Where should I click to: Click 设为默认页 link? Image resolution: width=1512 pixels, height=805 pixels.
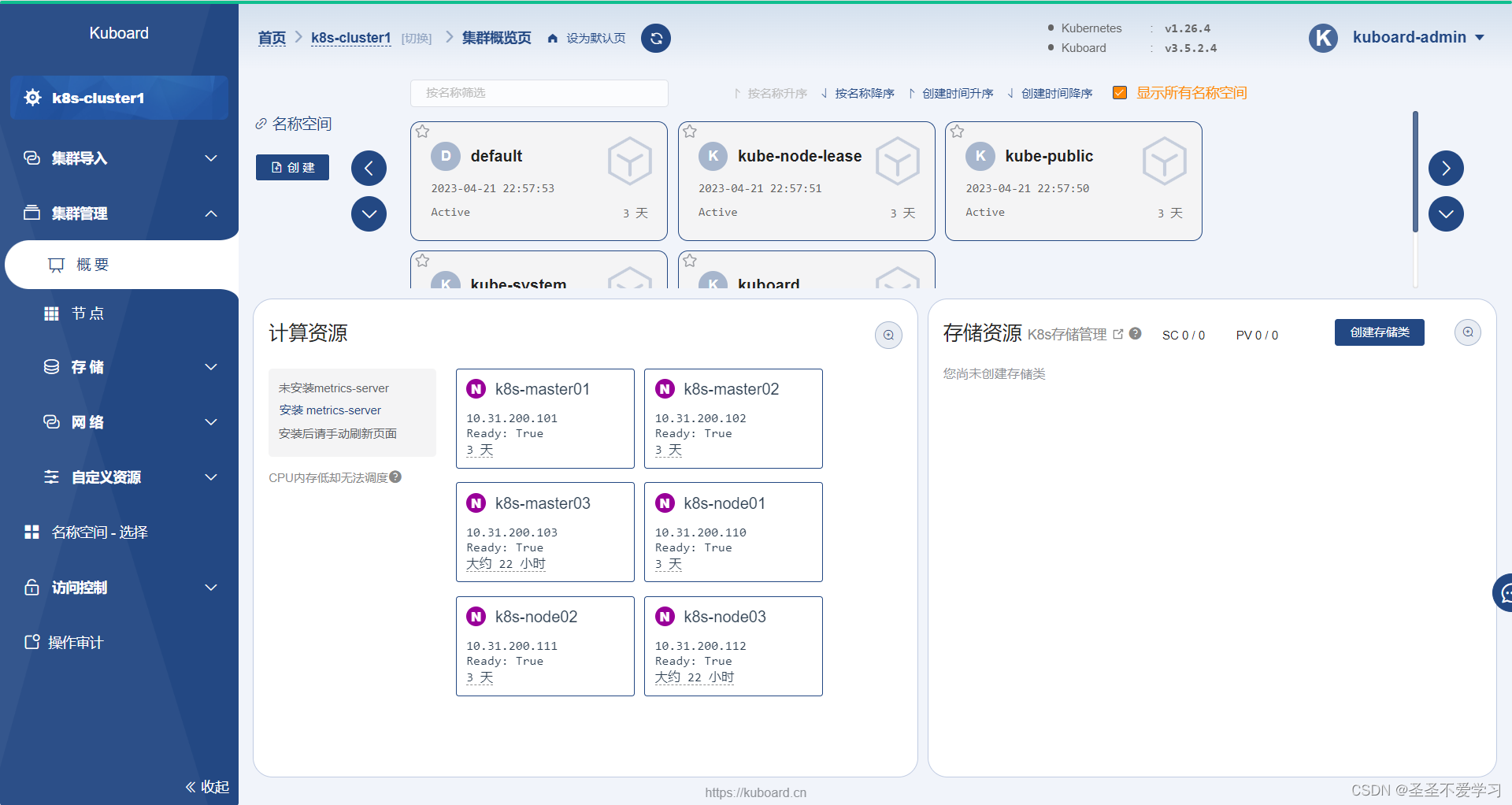pos(596,38)
